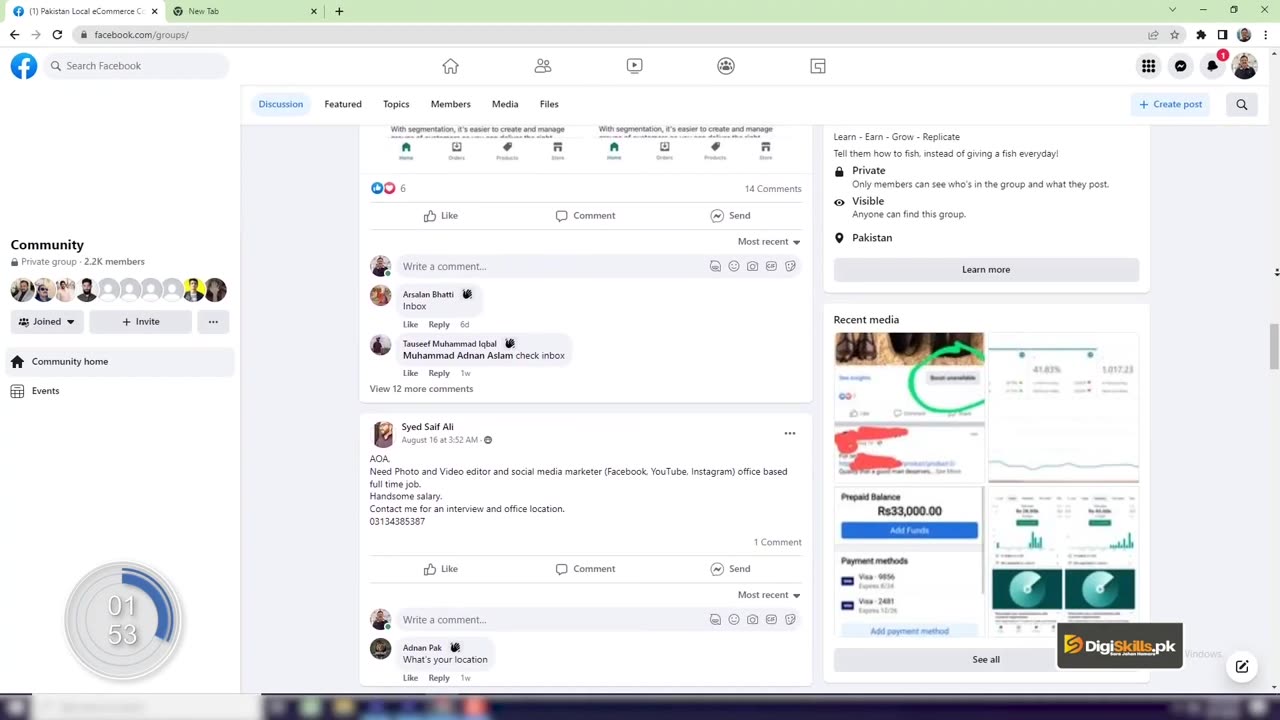Click Learn more in the About panel

[x=986, y=269]
